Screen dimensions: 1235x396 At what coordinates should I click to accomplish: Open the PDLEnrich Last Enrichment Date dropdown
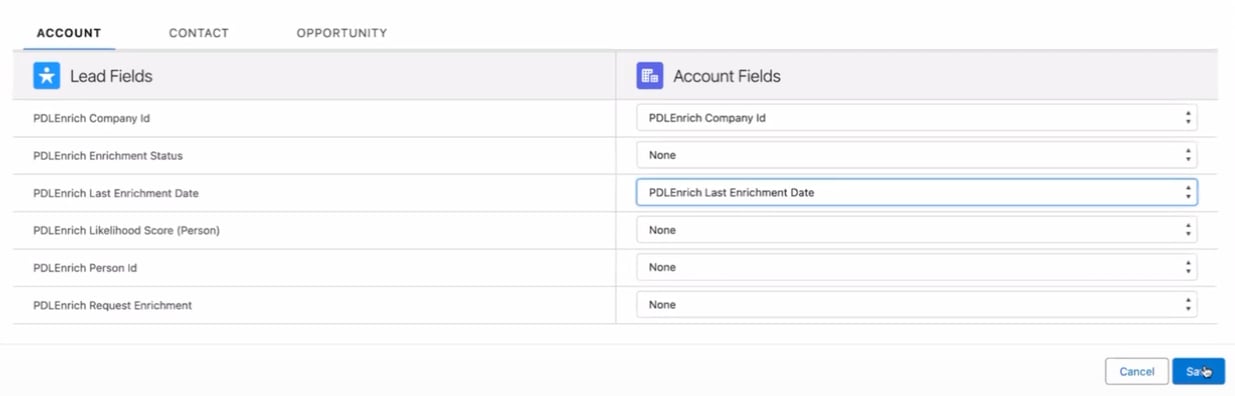click(x=917, y=192)
